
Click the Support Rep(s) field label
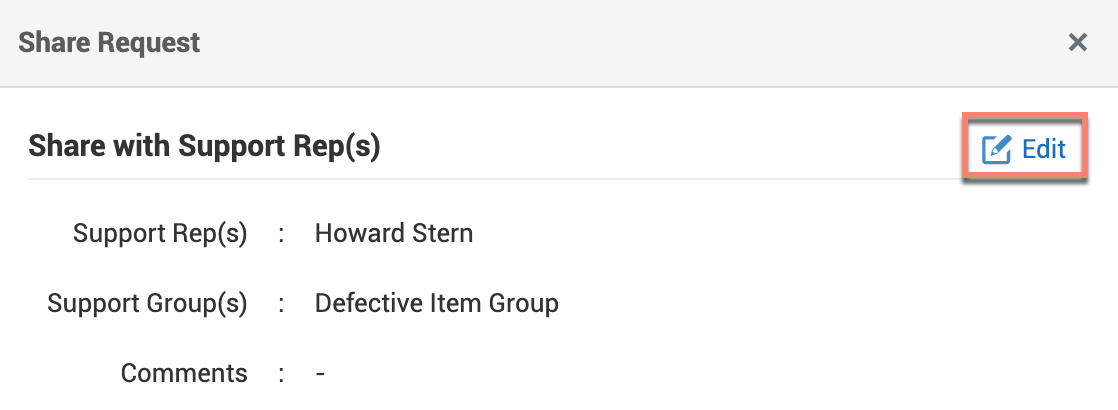160,234
